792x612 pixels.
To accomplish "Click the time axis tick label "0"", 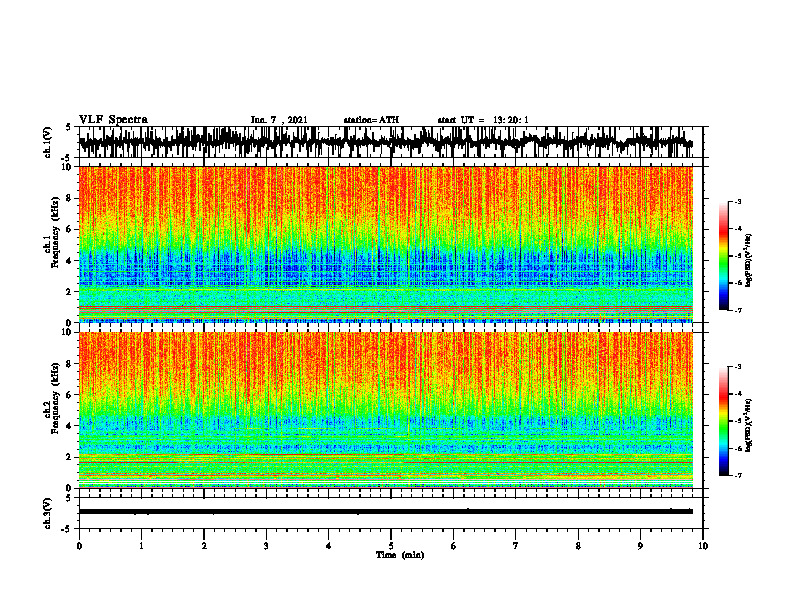I will pyautogui.click(x=79, y=546).
